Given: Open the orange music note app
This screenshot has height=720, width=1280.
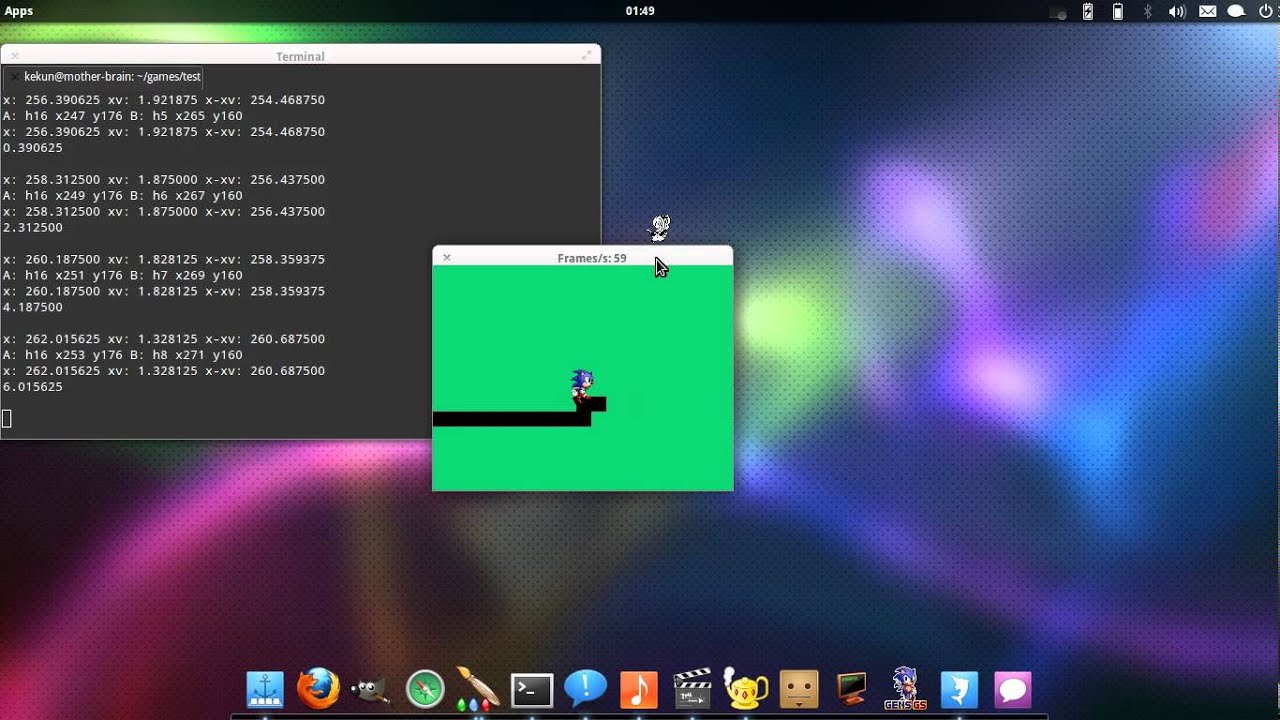Looking at the screenshot, I should click(639, 689).
